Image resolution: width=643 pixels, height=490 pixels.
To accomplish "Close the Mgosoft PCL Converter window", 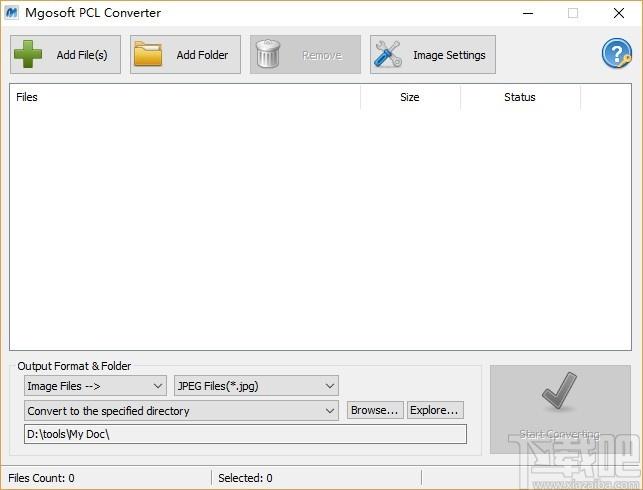I will click(x=619, y=13).
